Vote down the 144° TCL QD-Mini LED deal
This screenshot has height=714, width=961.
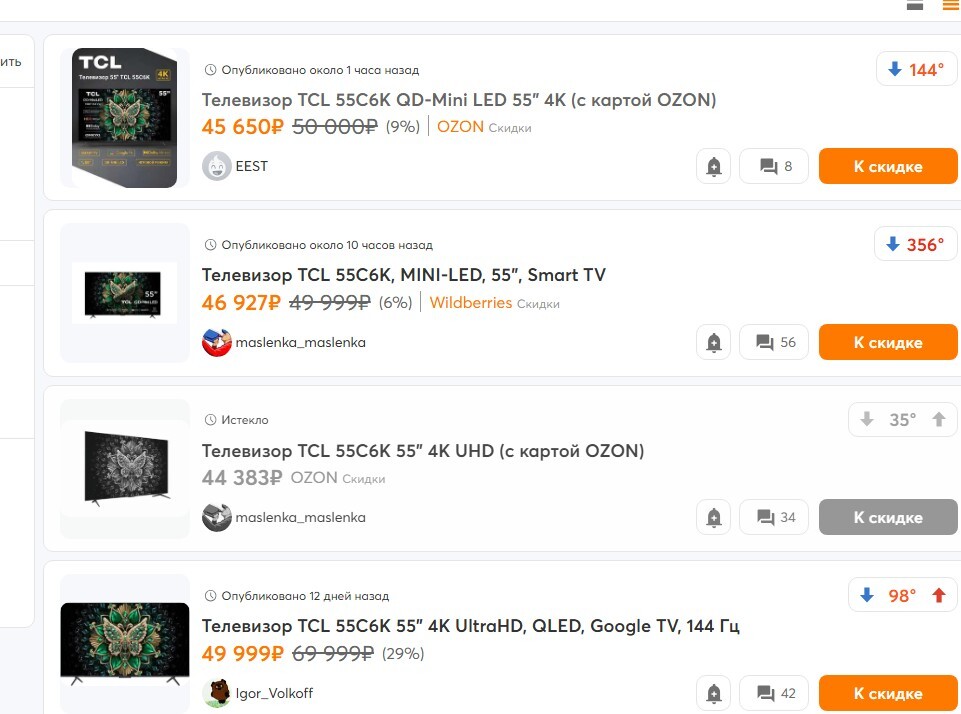[895, 69]
